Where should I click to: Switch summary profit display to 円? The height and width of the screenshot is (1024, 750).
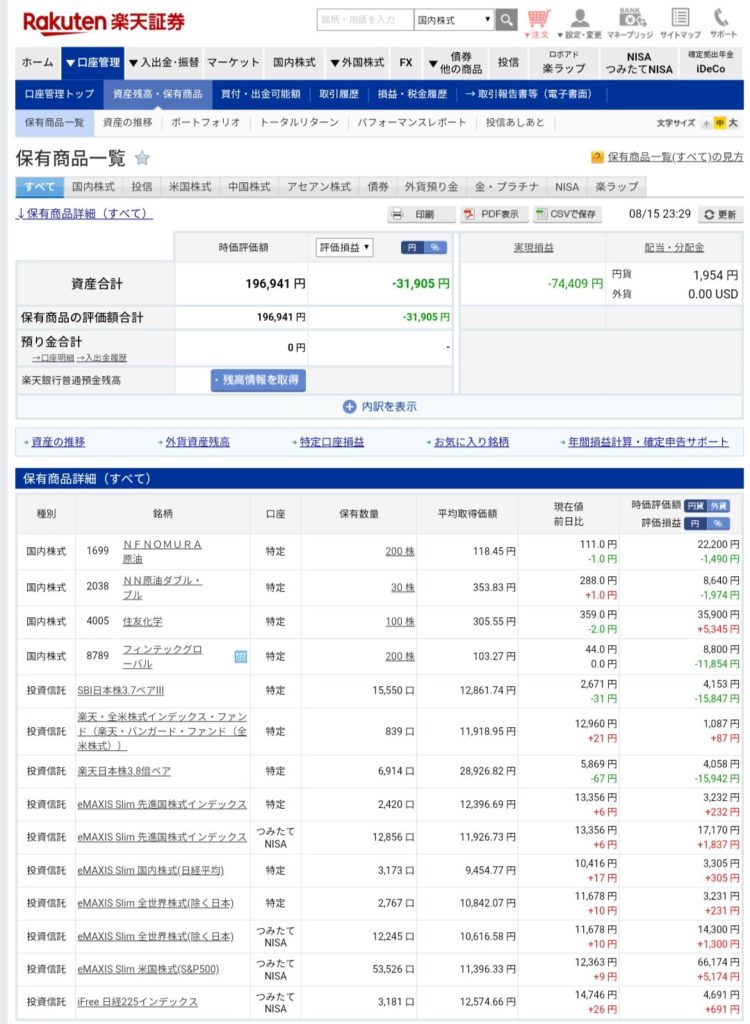tap(412, 248)
